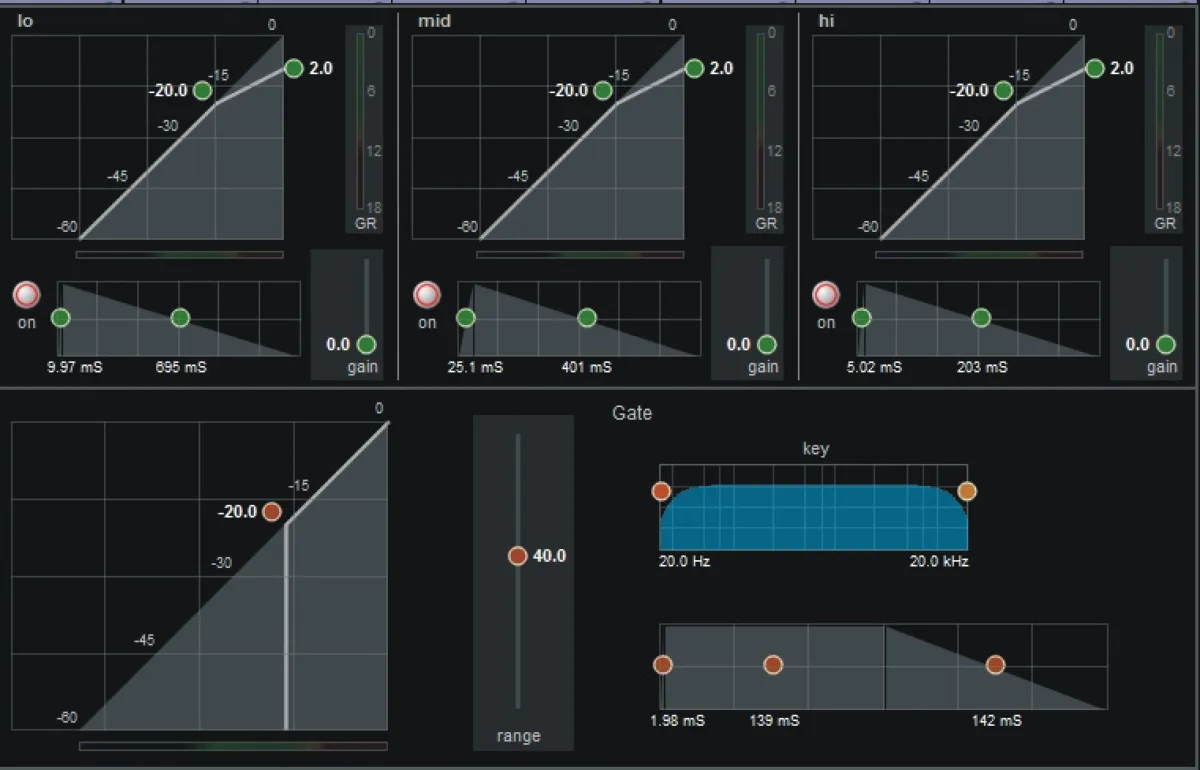Click the Gate section title

632,412
